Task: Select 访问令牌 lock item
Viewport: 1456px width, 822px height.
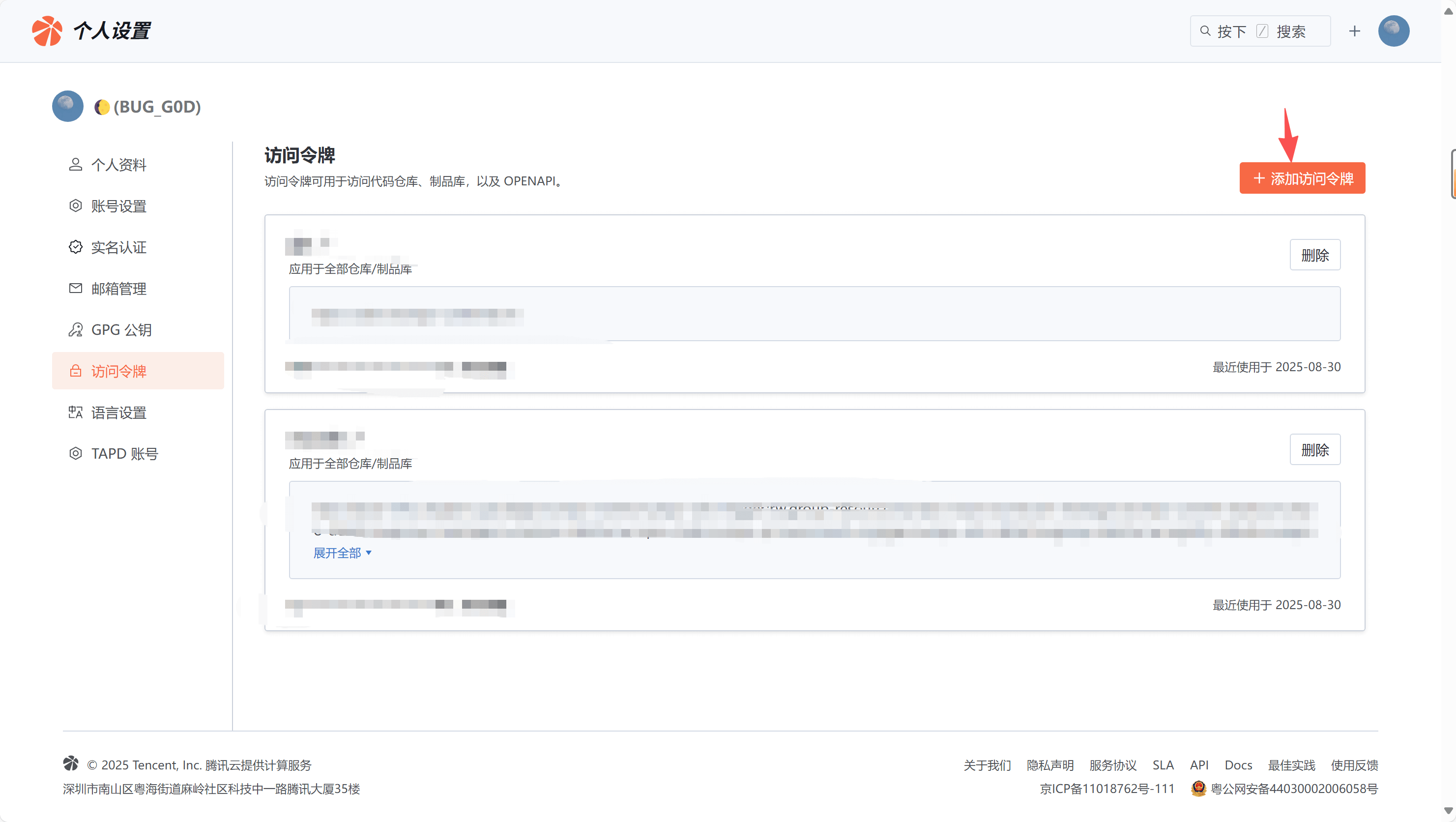Action: coord(118,371)
